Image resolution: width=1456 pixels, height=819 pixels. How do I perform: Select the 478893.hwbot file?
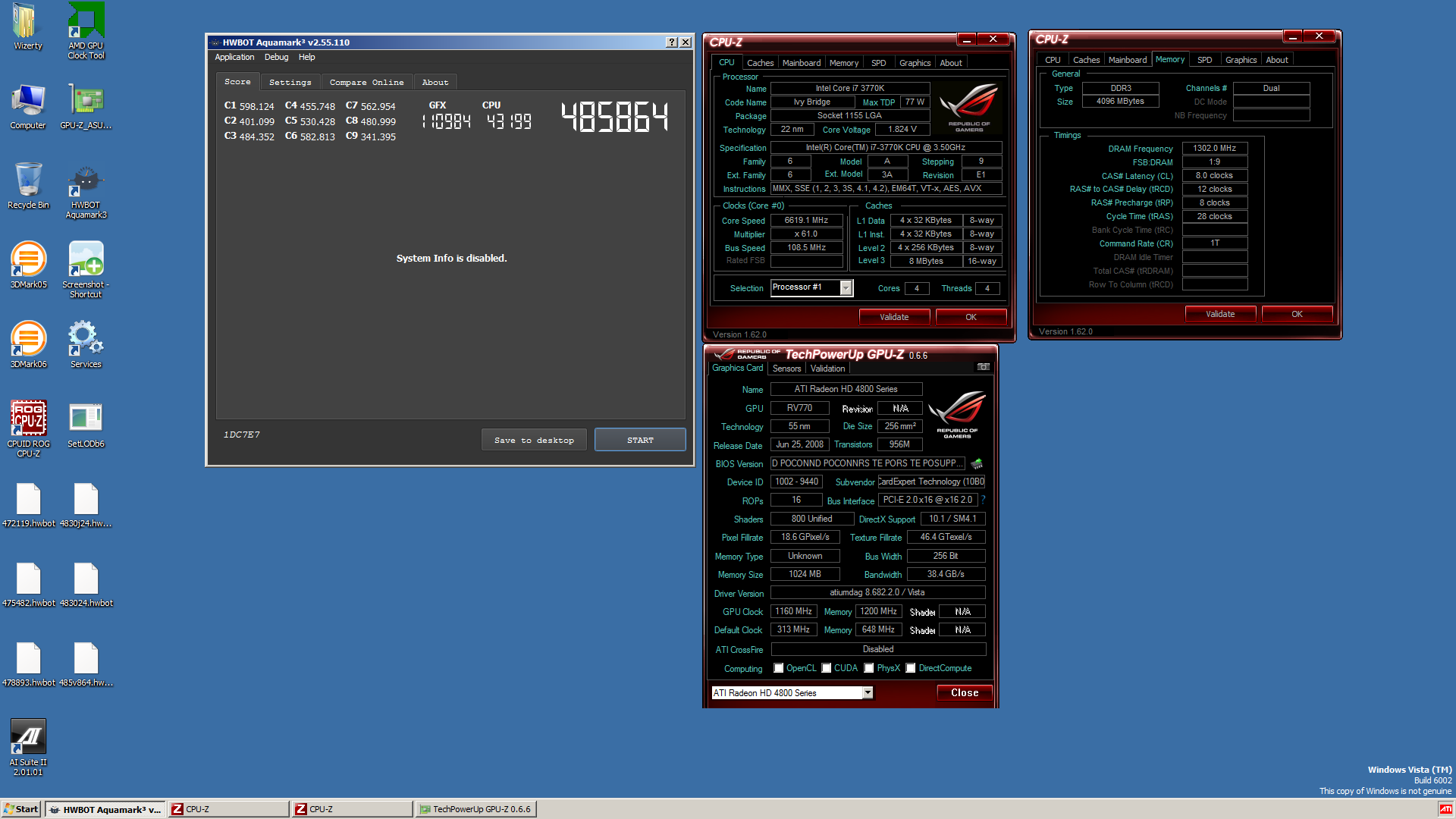point(28,664)
